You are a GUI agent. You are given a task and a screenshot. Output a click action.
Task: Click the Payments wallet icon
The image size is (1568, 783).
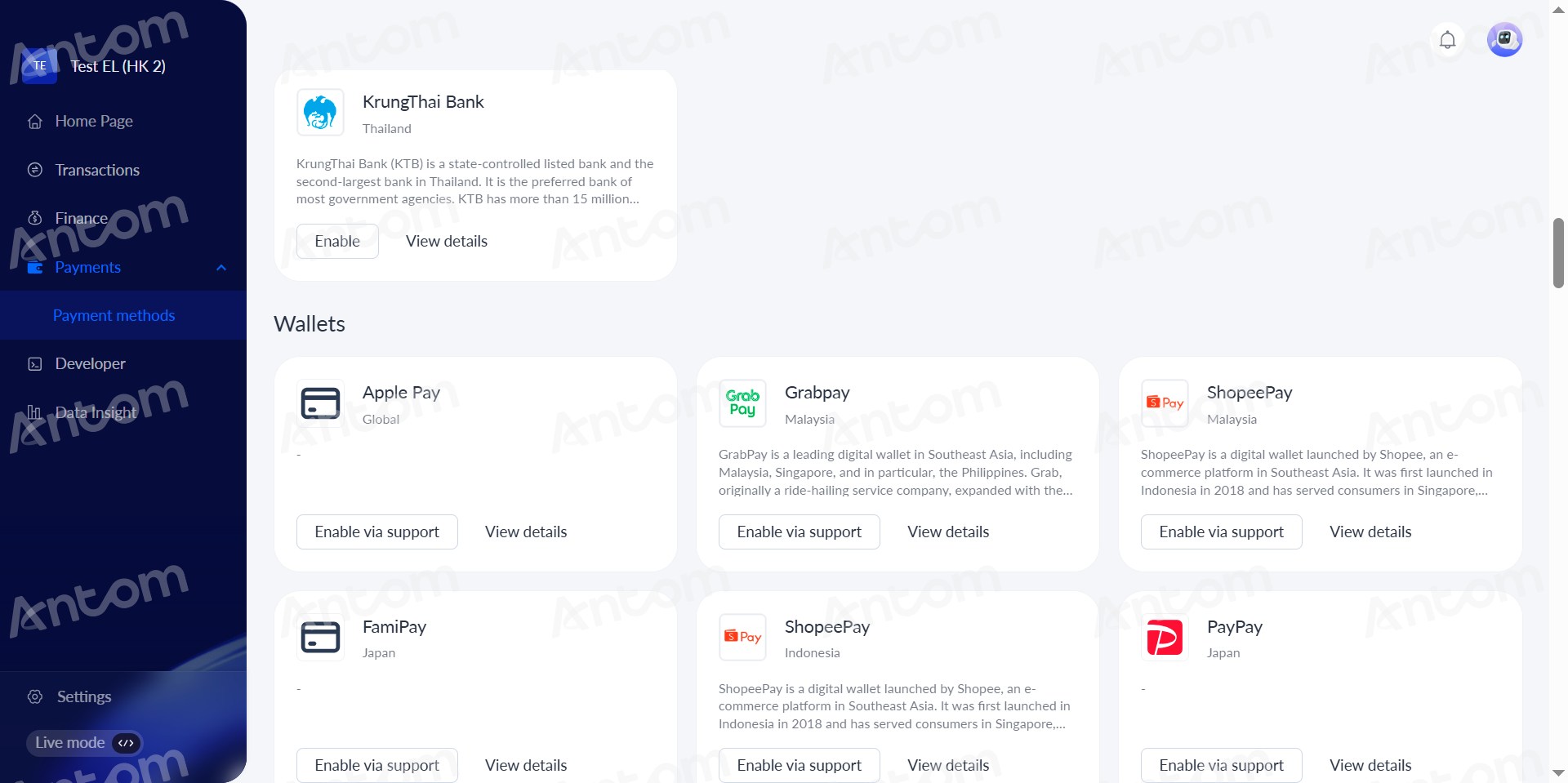pyautogui.click(x=35, y=267)
